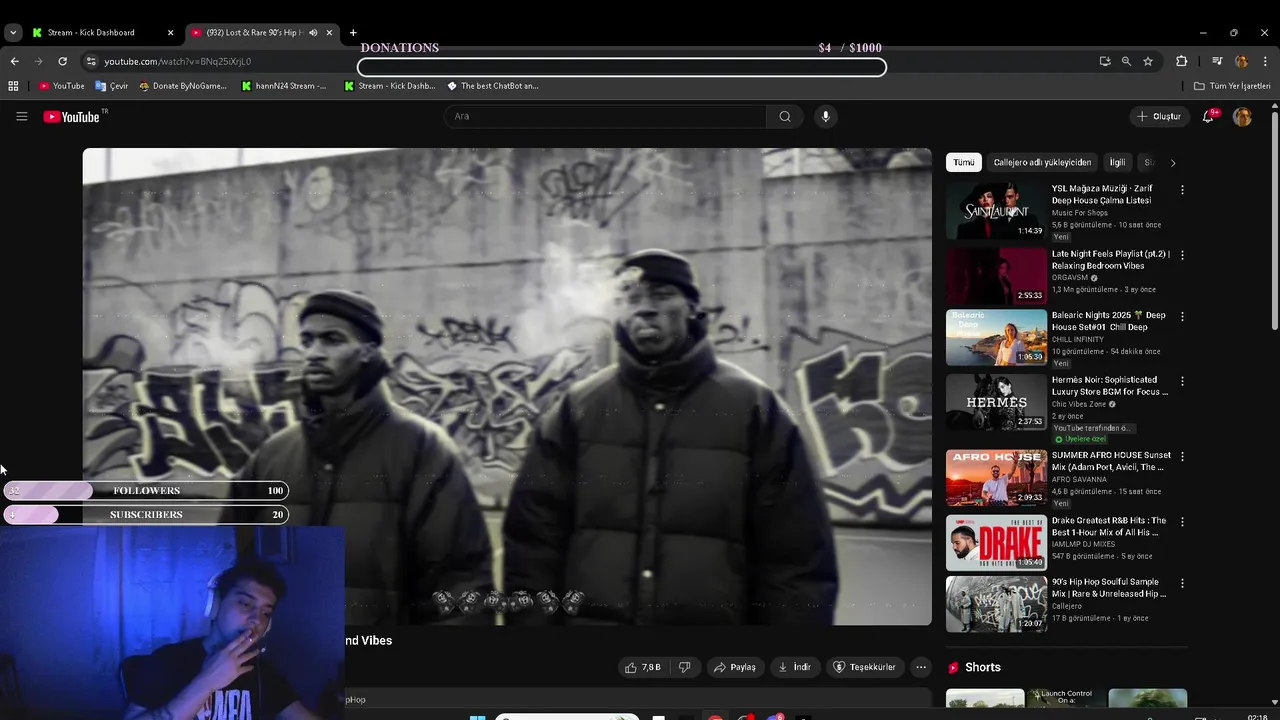Open the CHILL INFINITY channel name
The width and height of the screenshot is (1280, 720).
[x=1078, y=340]
